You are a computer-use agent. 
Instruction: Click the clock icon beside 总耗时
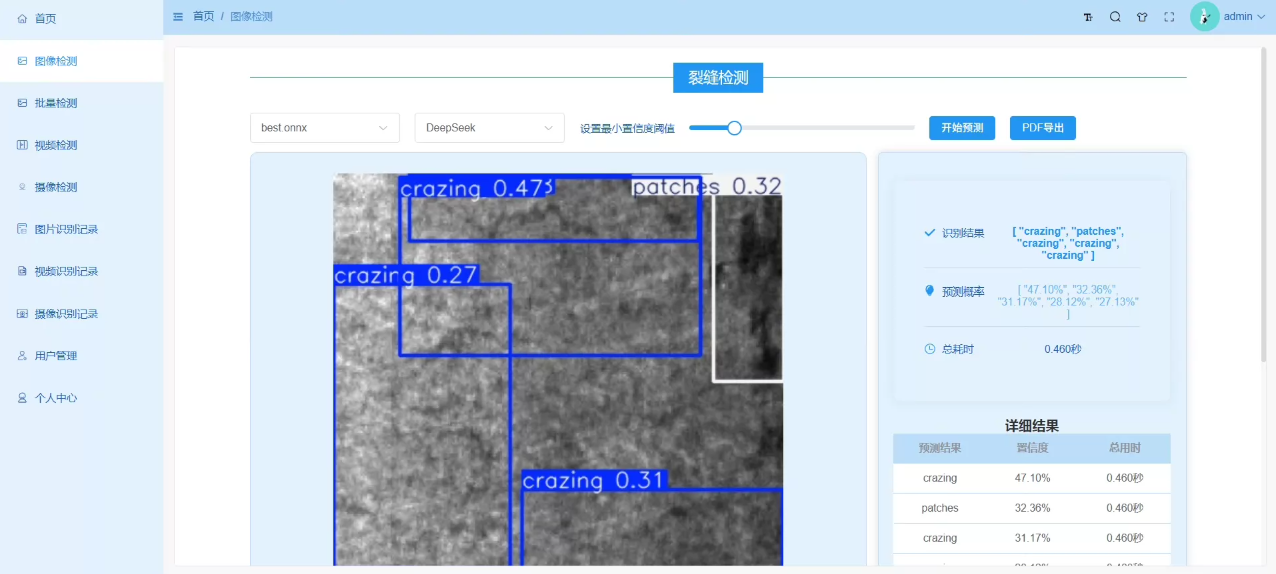coord(930,349)
